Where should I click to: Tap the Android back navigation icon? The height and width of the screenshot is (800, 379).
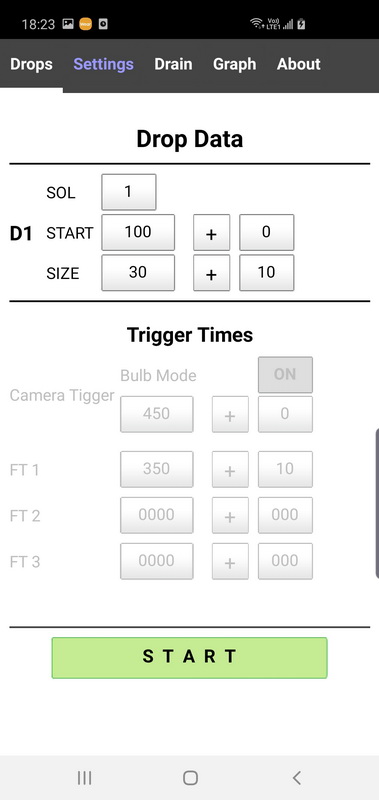click(x=296, y=778)
